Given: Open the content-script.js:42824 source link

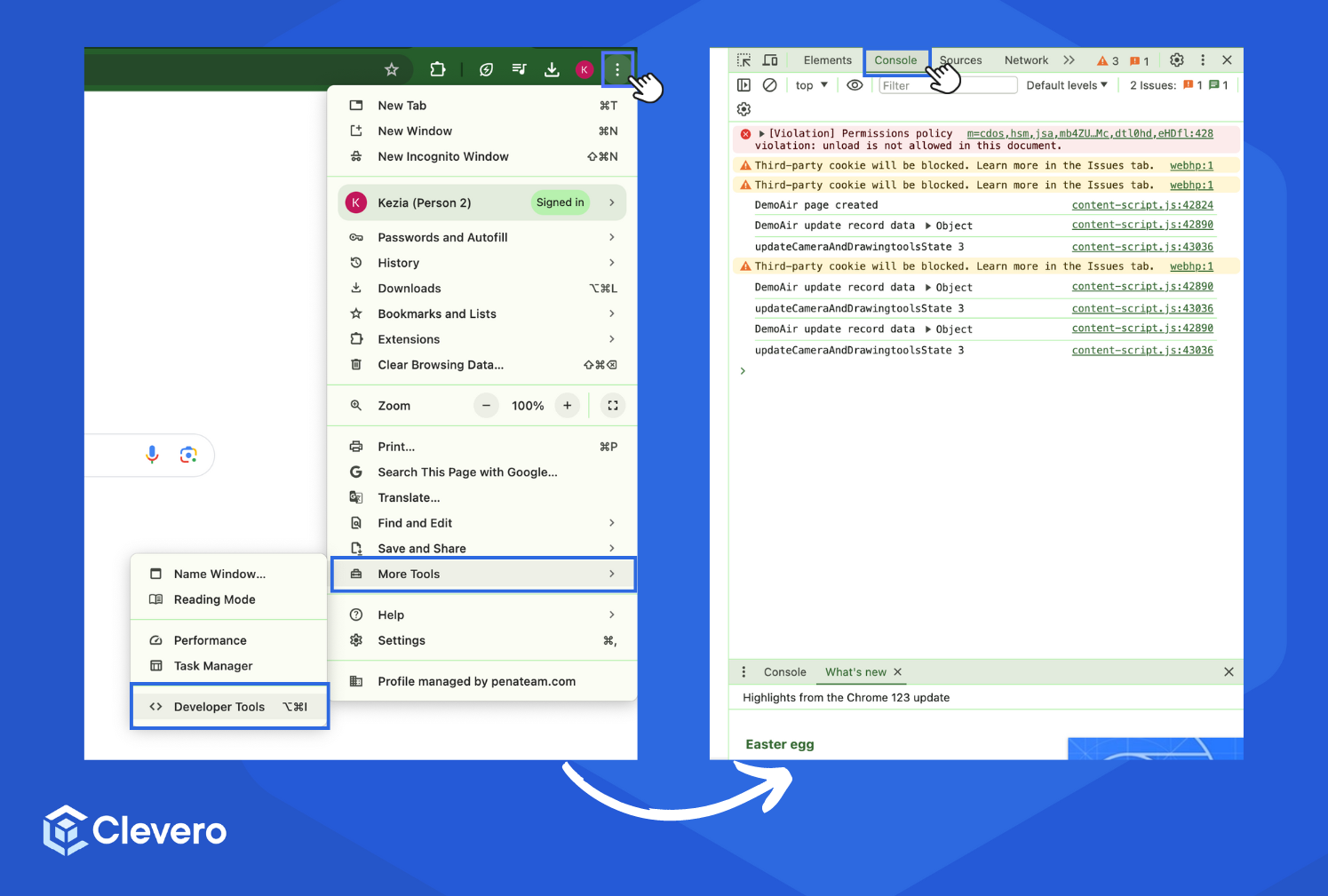Looking at the screenshot, I should coord(1142,205).
